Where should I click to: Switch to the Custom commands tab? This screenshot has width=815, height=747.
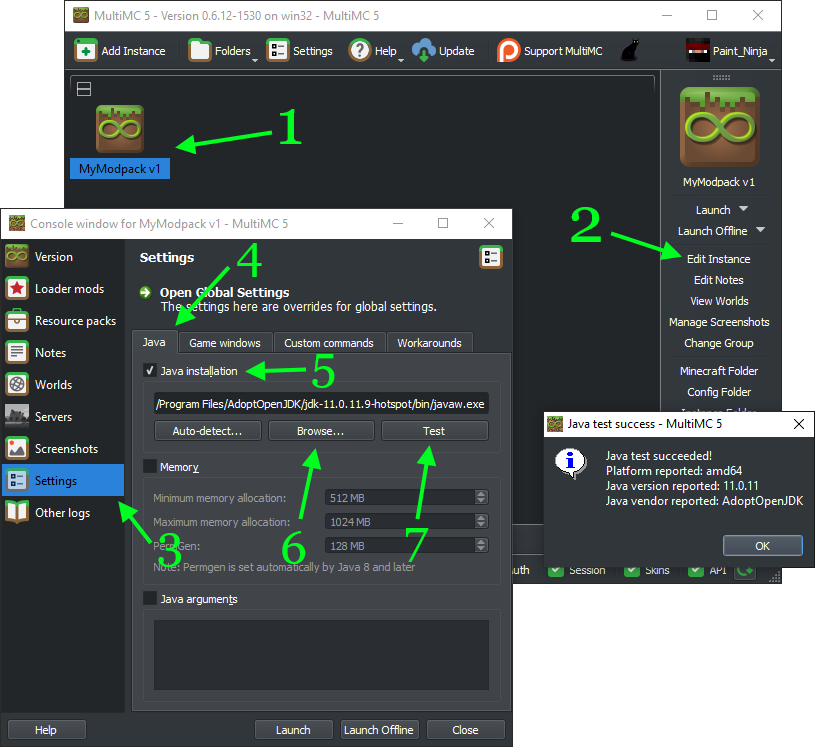pos(329,343)
